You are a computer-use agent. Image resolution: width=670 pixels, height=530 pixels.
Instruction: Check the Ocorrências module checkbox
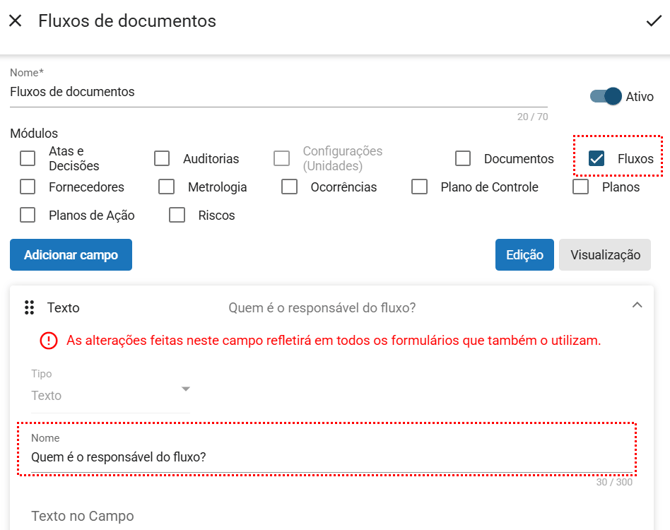point(290,187)
